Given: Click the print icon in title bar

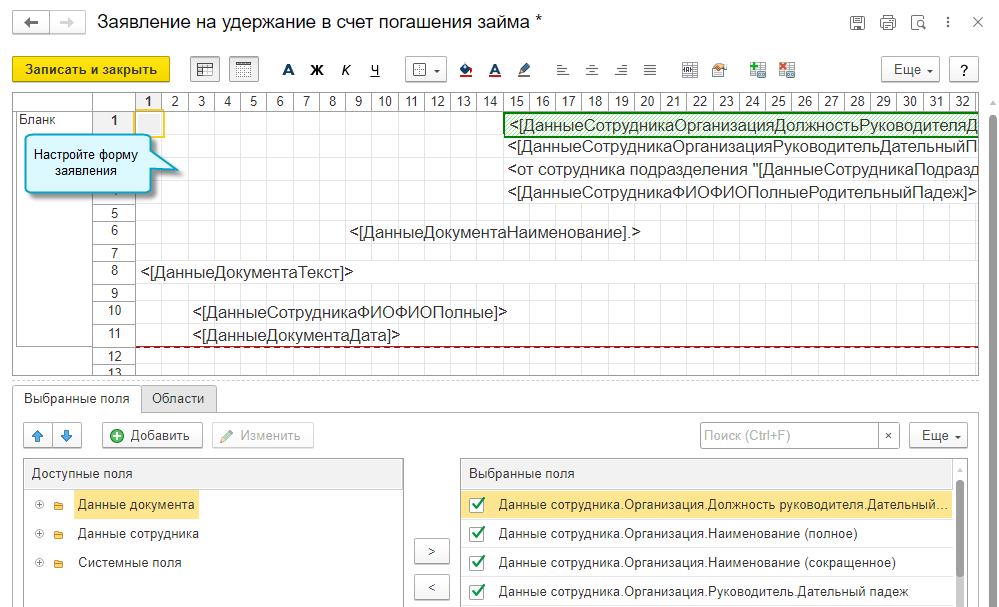Looking at the screenshot, I should [887, 23].
